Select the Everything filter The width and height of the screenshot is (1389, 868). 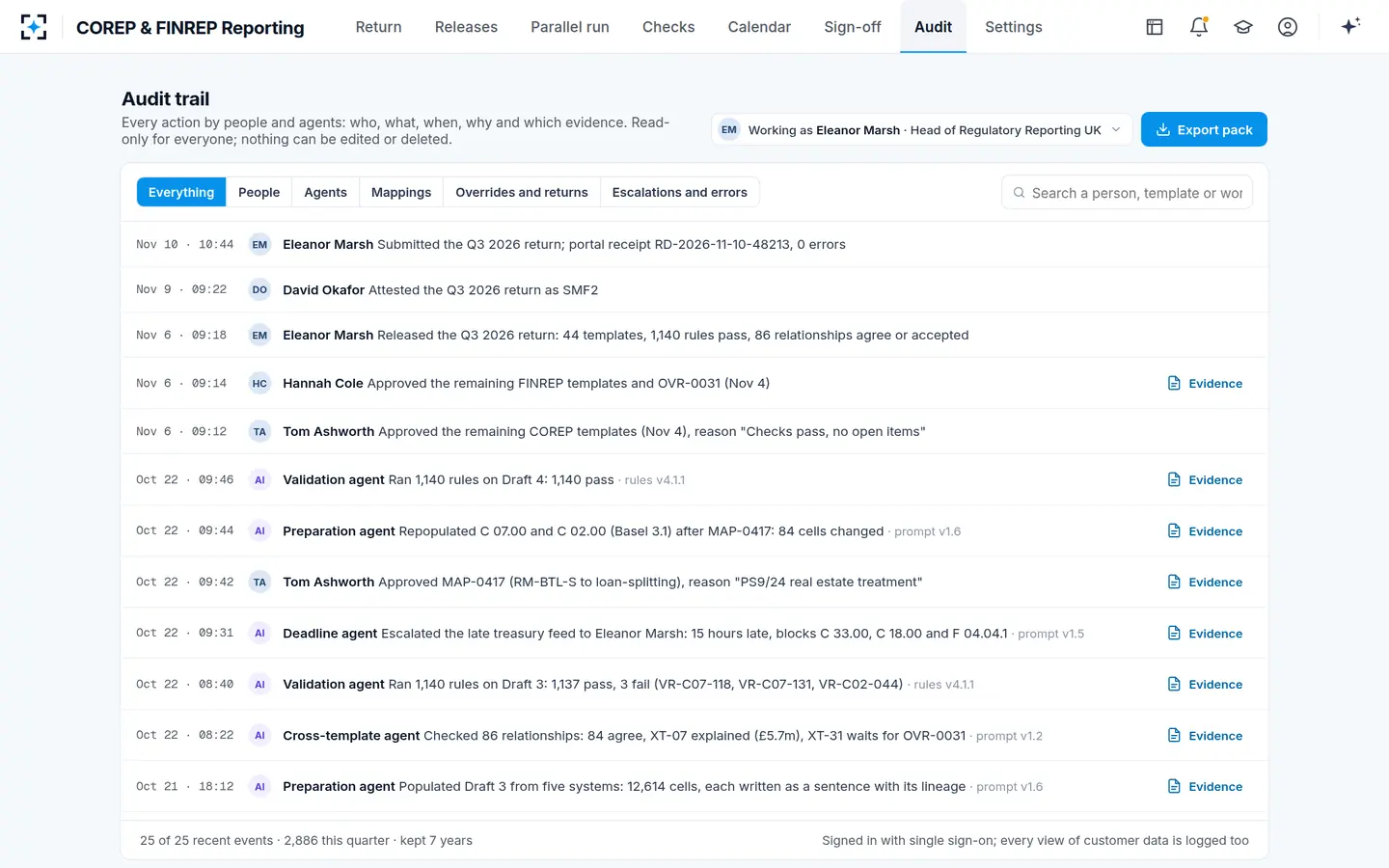pyautogui.click(x=181, y=192)
